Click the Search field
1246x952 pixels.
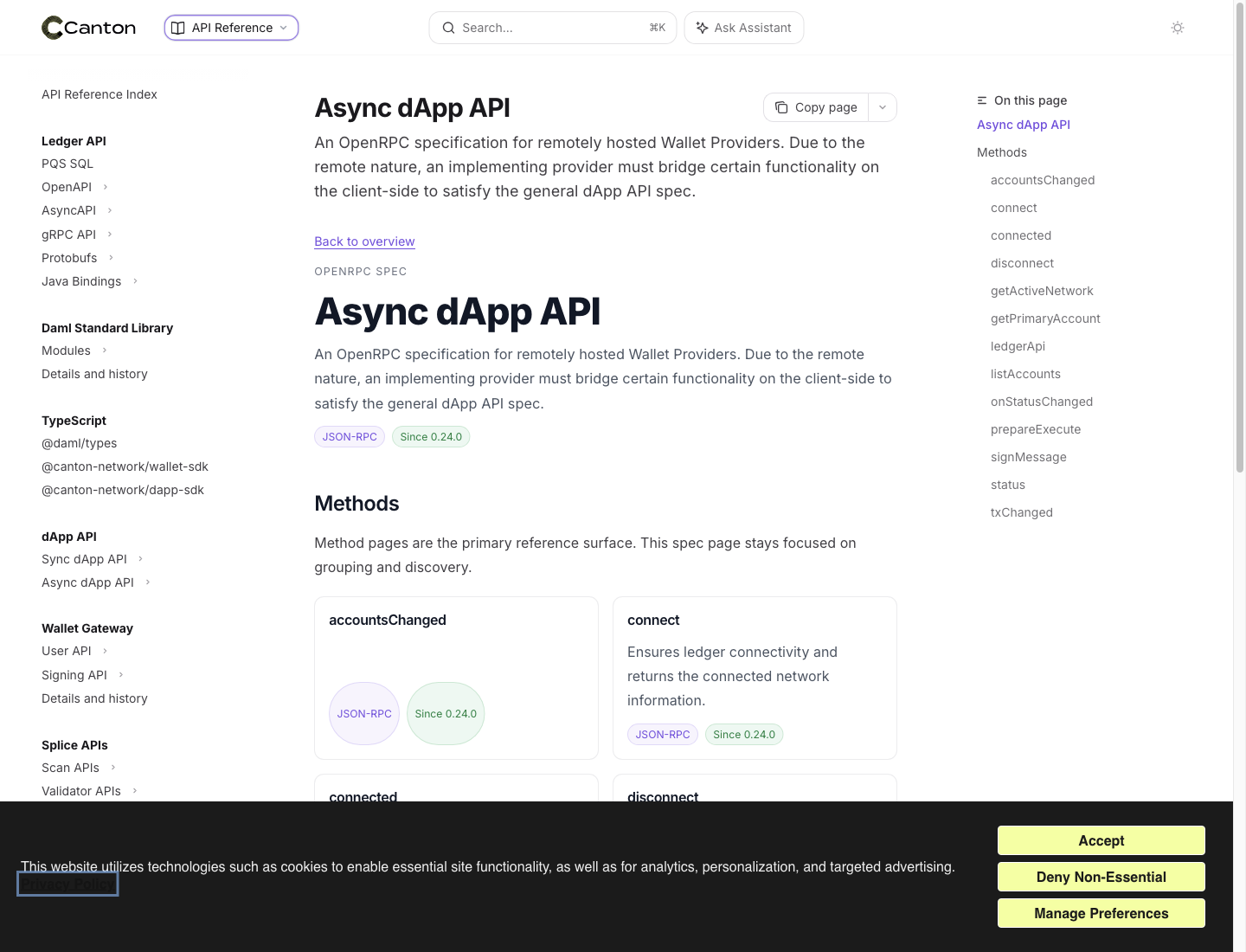coord(553,28)
